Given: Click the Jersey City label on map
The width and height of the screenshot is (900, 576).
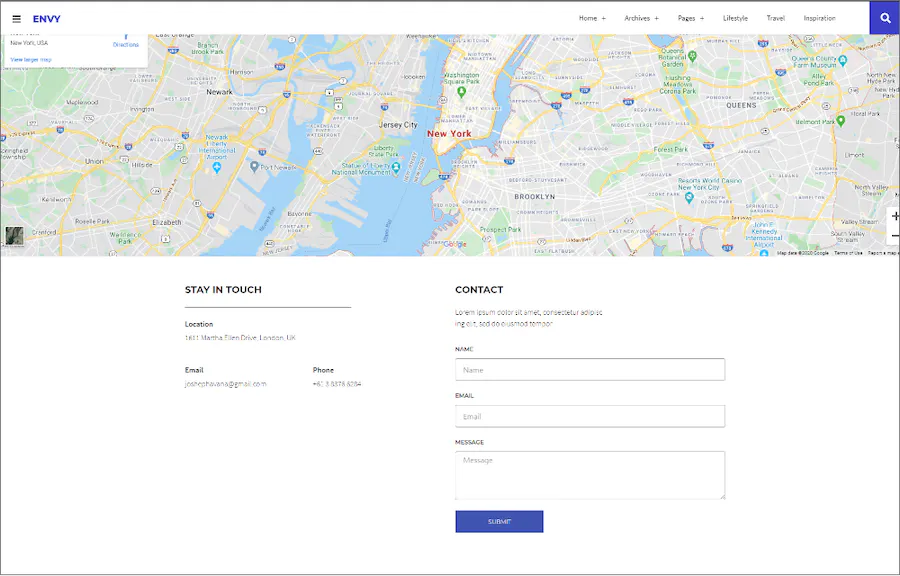Looking at the screenshot, I should (398, 124).
